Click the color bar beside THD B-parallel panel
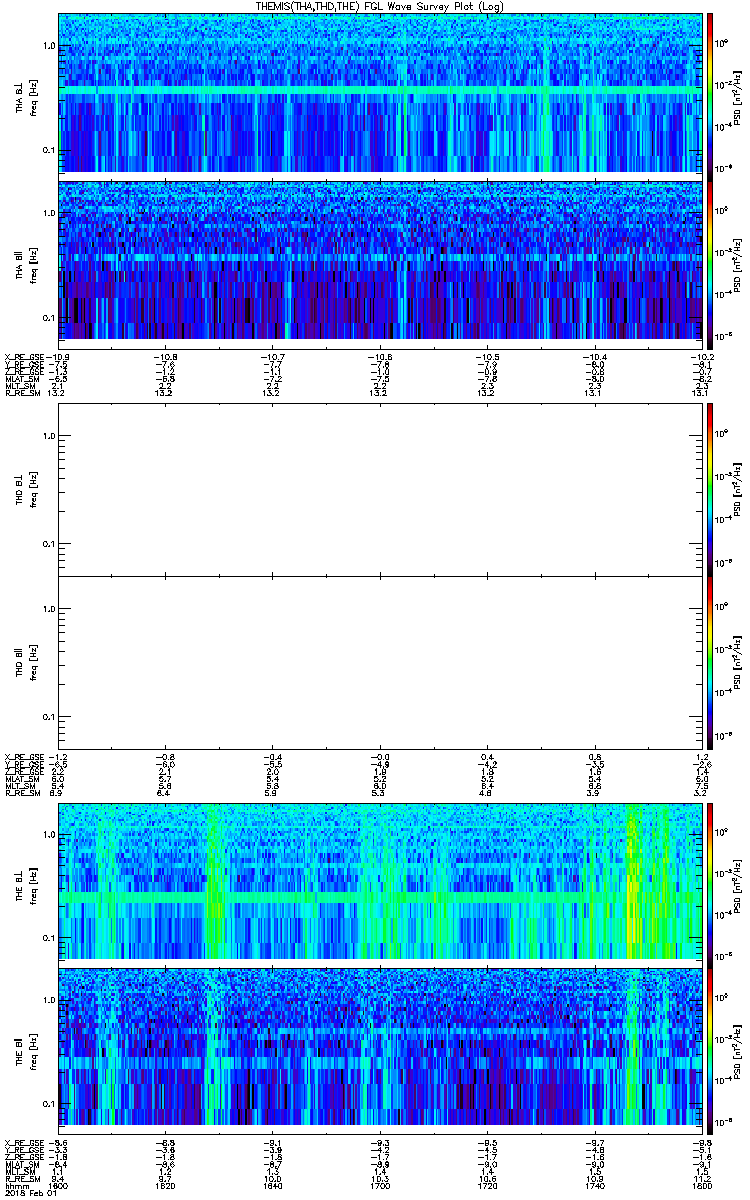This screenshot has height=1200, width=750. coord(710,662)
